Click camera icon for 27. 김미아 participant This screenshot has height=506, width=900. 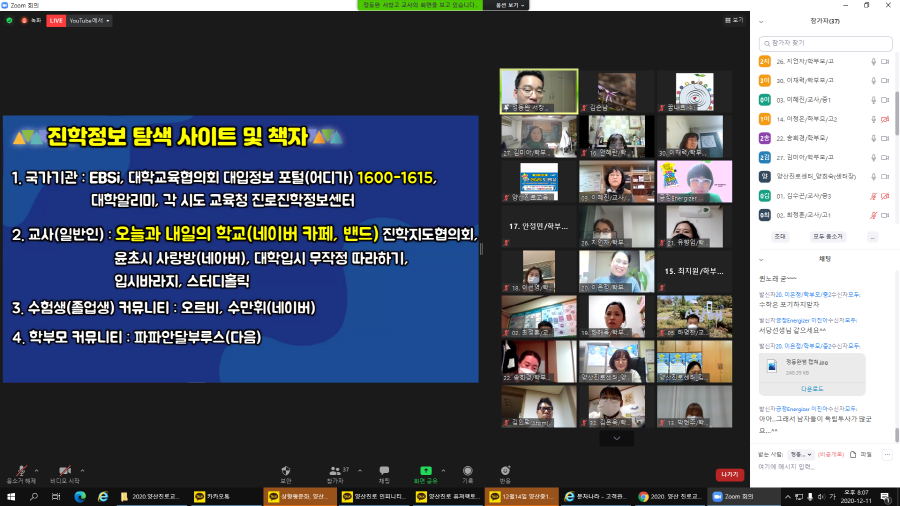885,158
